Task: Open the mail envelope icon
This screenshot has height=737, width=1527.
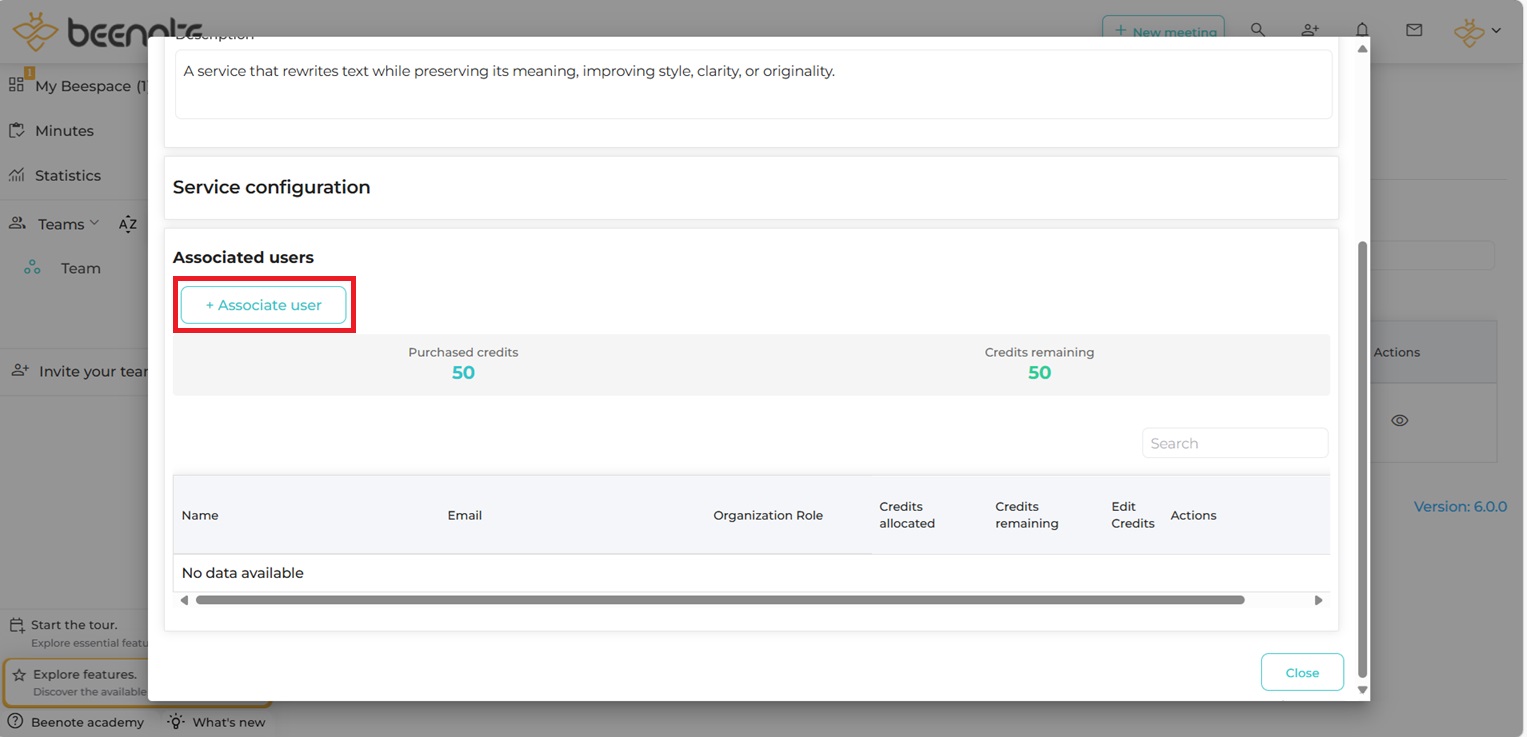Action: pyautogui.click(x=1414, y=30)
